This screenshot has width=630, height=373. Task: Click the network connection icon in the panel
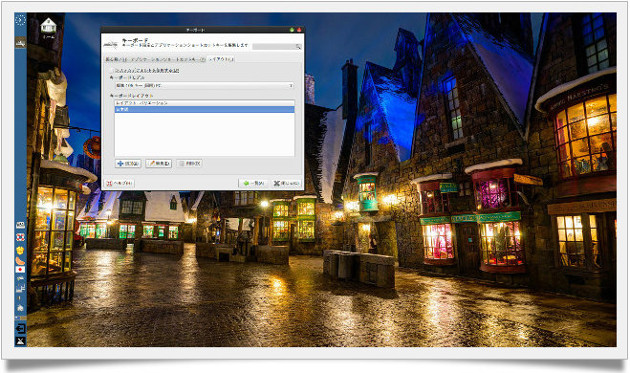tap(20, 288)
